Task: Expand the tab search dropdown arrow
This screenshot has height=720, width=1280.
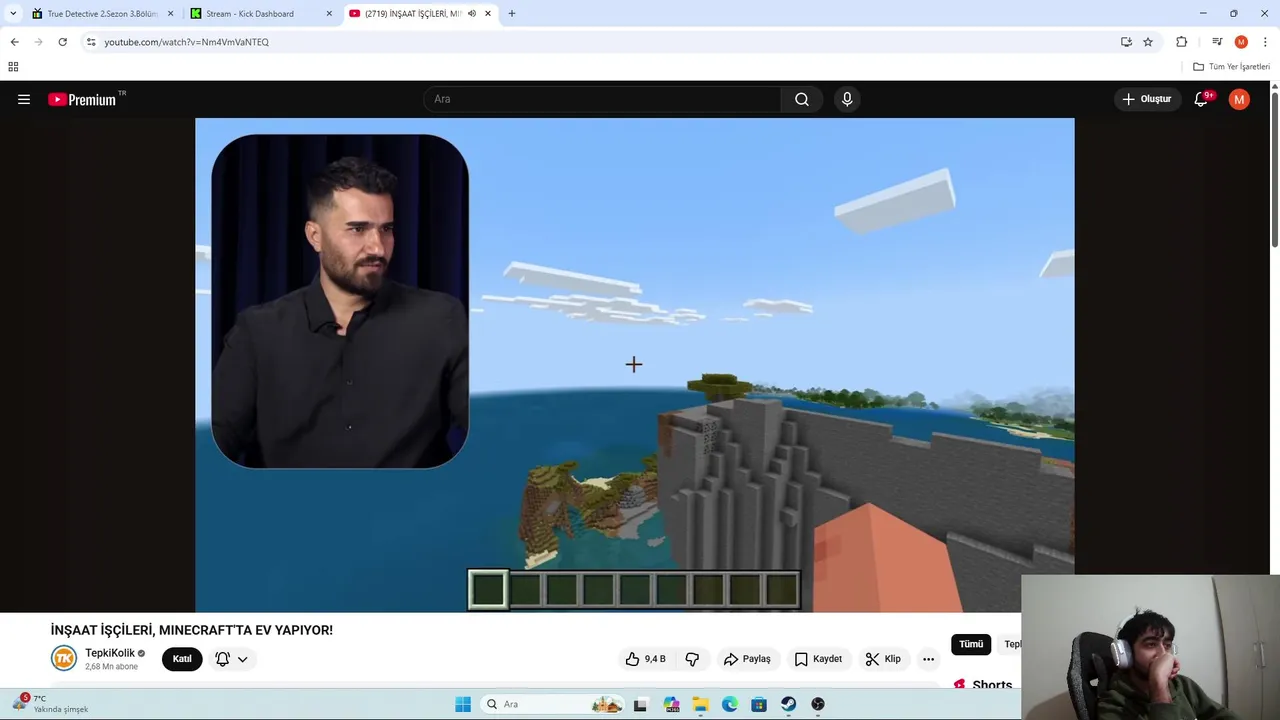Action: [12, 14]
